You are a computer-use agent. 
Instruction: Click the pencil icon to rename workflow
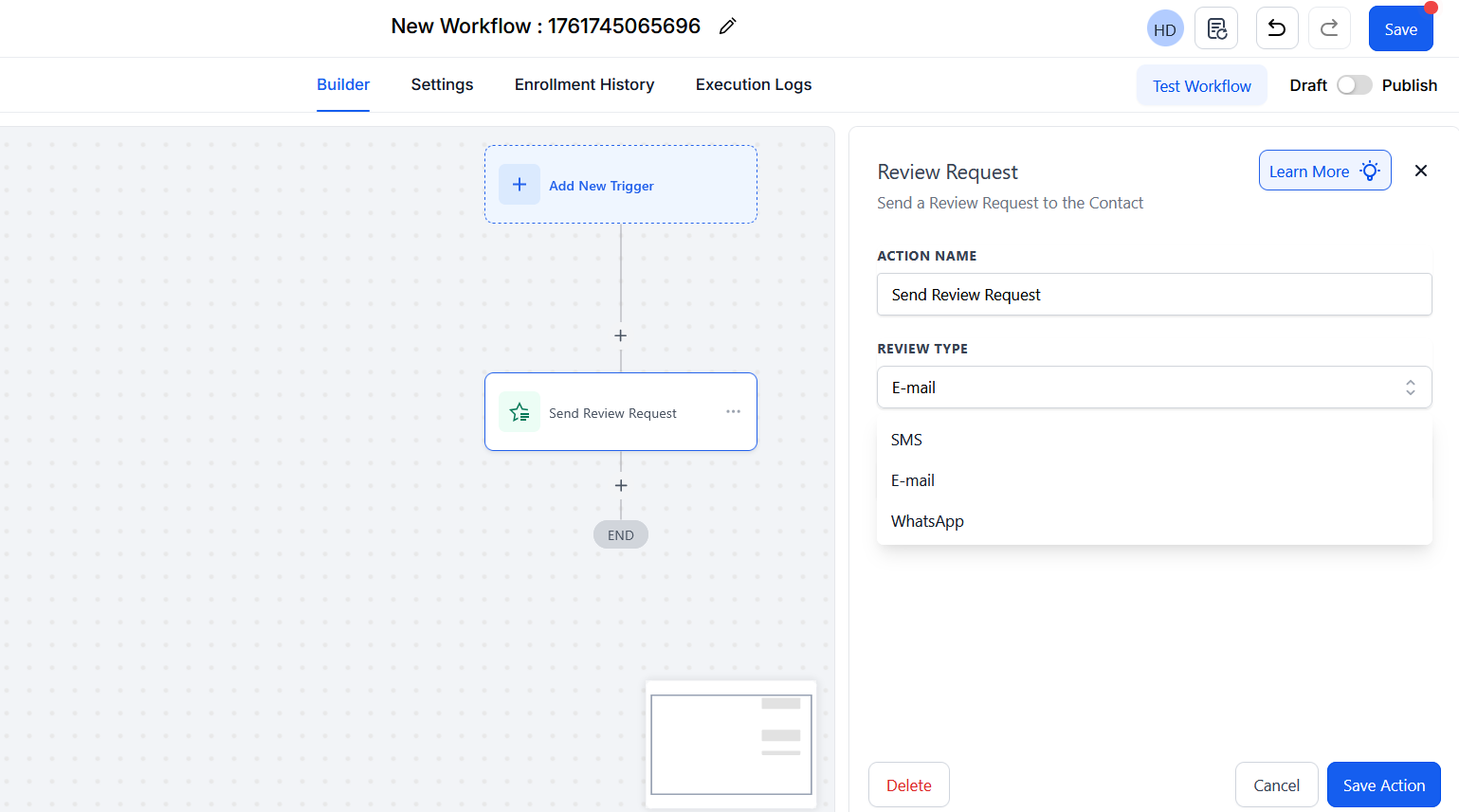click(727, 27)
